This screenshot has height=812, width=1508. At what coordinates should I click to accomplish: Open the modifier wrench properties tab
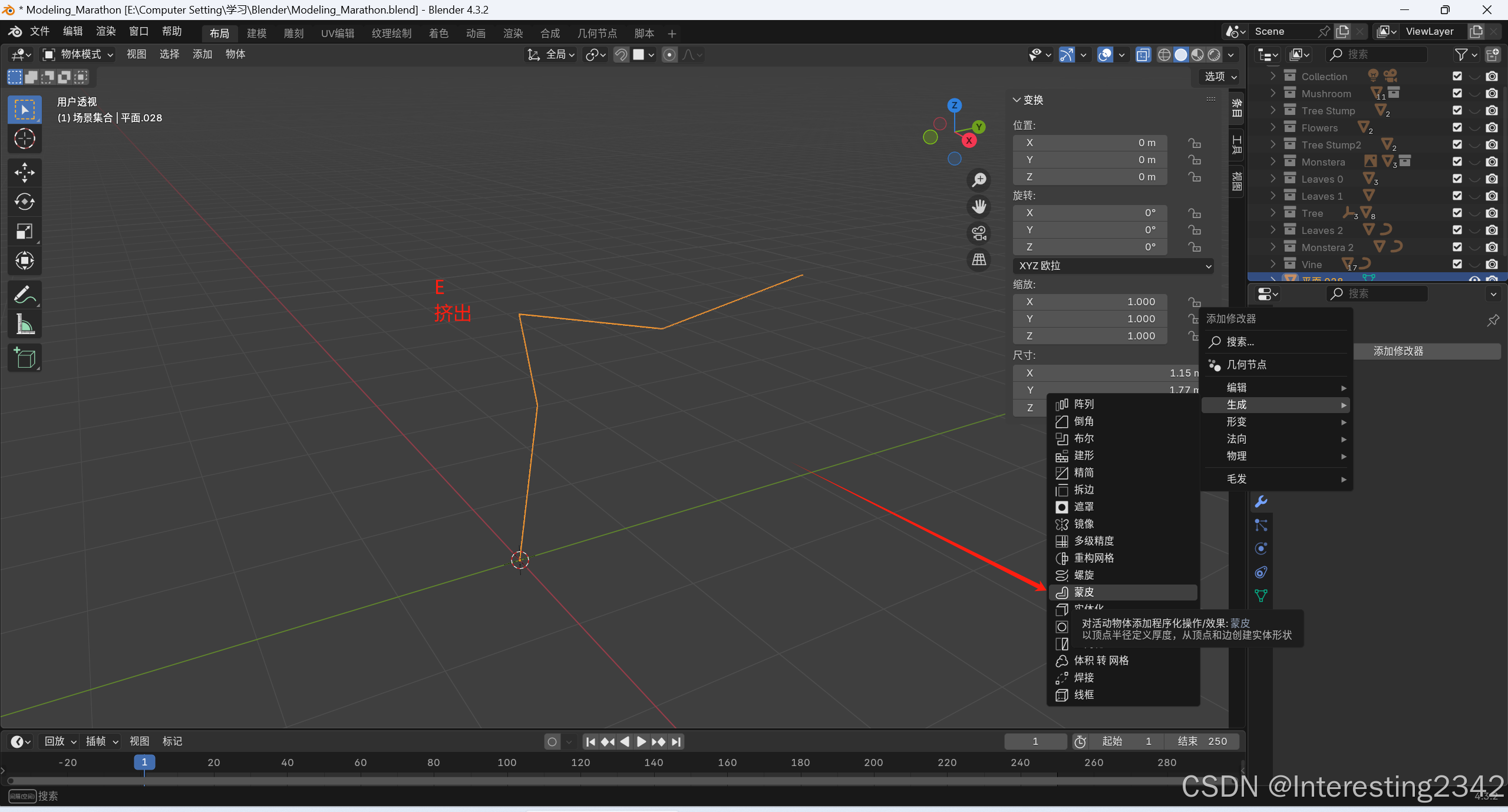(1261, 501)
